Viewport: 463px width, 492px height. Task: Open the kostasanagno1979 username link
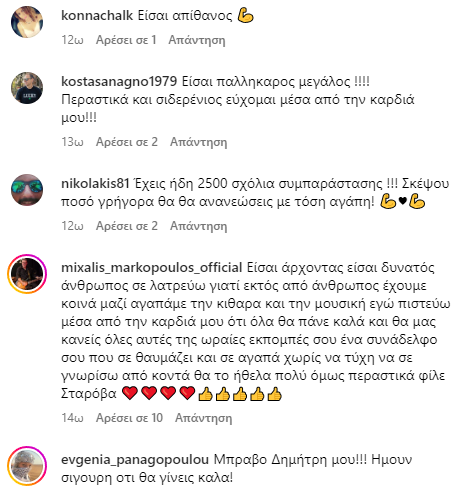click(x=119, y=81)
